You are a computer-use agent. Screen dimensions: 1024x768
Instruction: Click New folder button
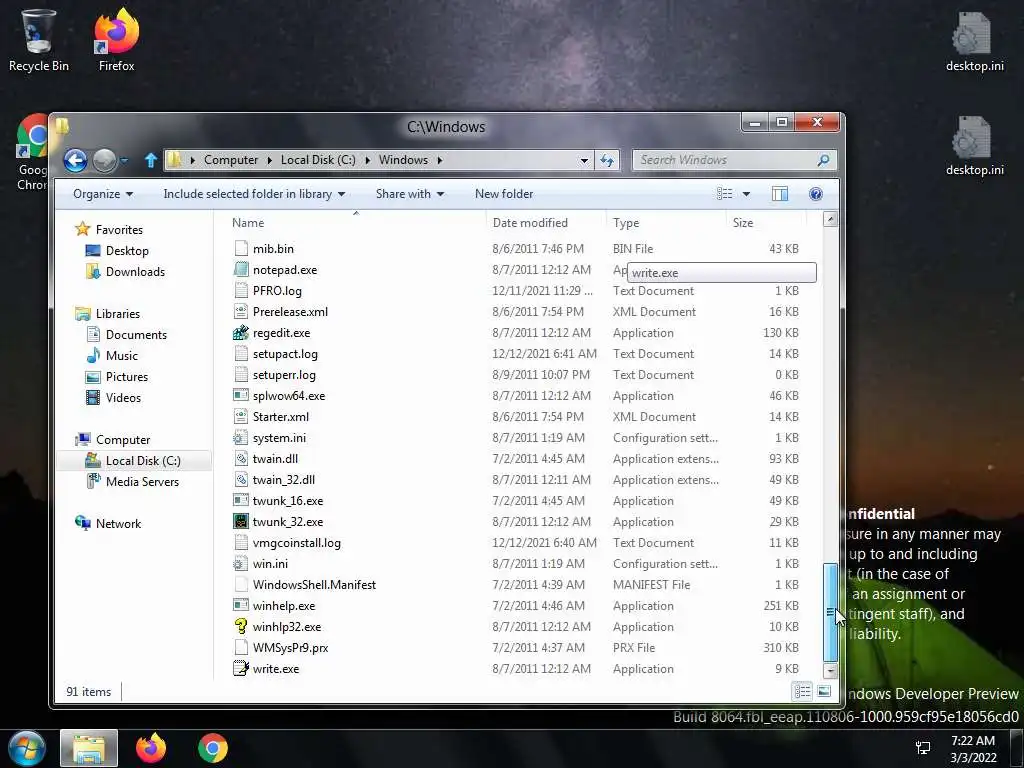click(504, 194)
